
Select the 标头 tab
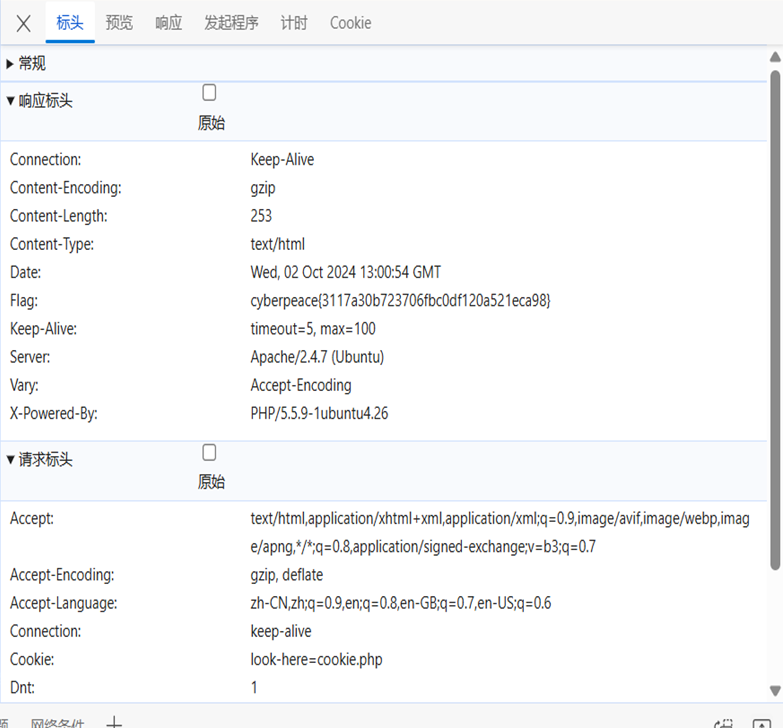(x=70, y=23)
